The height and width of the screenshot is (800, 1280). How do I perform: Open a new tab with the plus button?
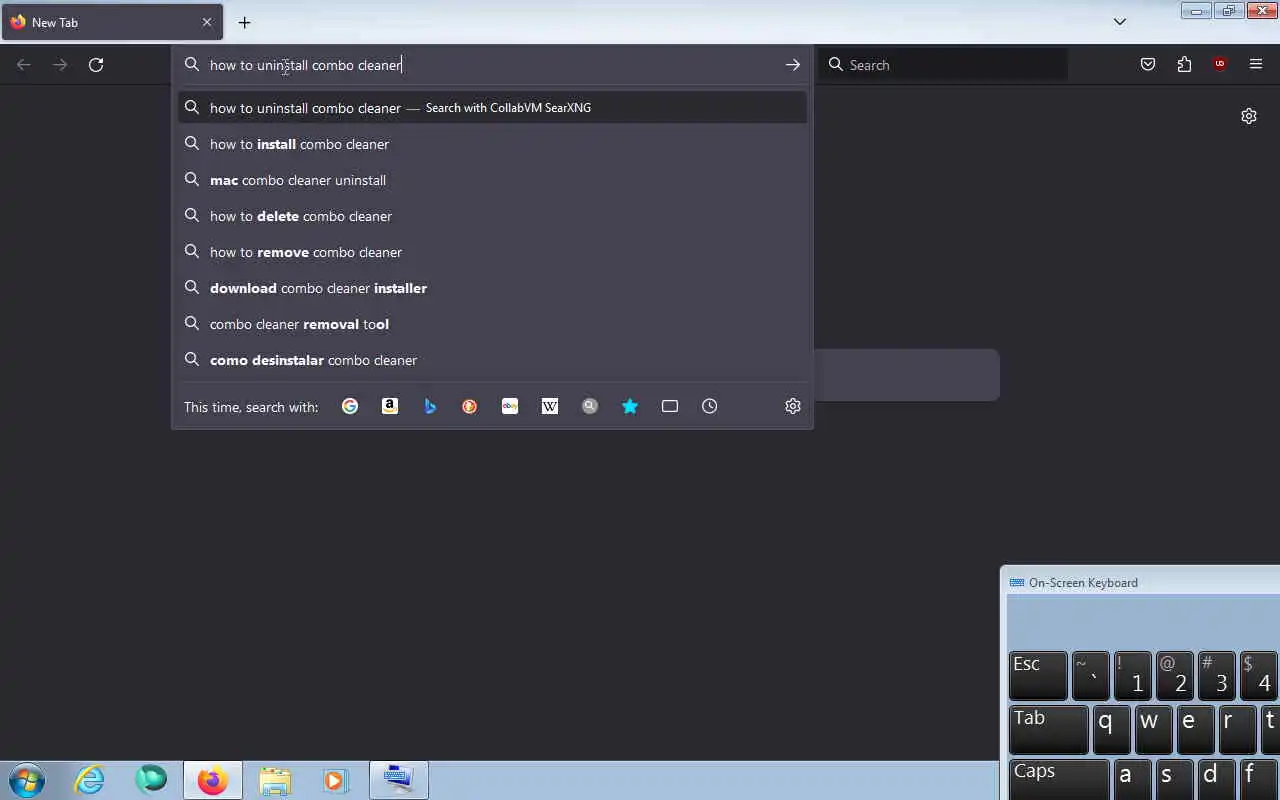[x=244, y=22]
